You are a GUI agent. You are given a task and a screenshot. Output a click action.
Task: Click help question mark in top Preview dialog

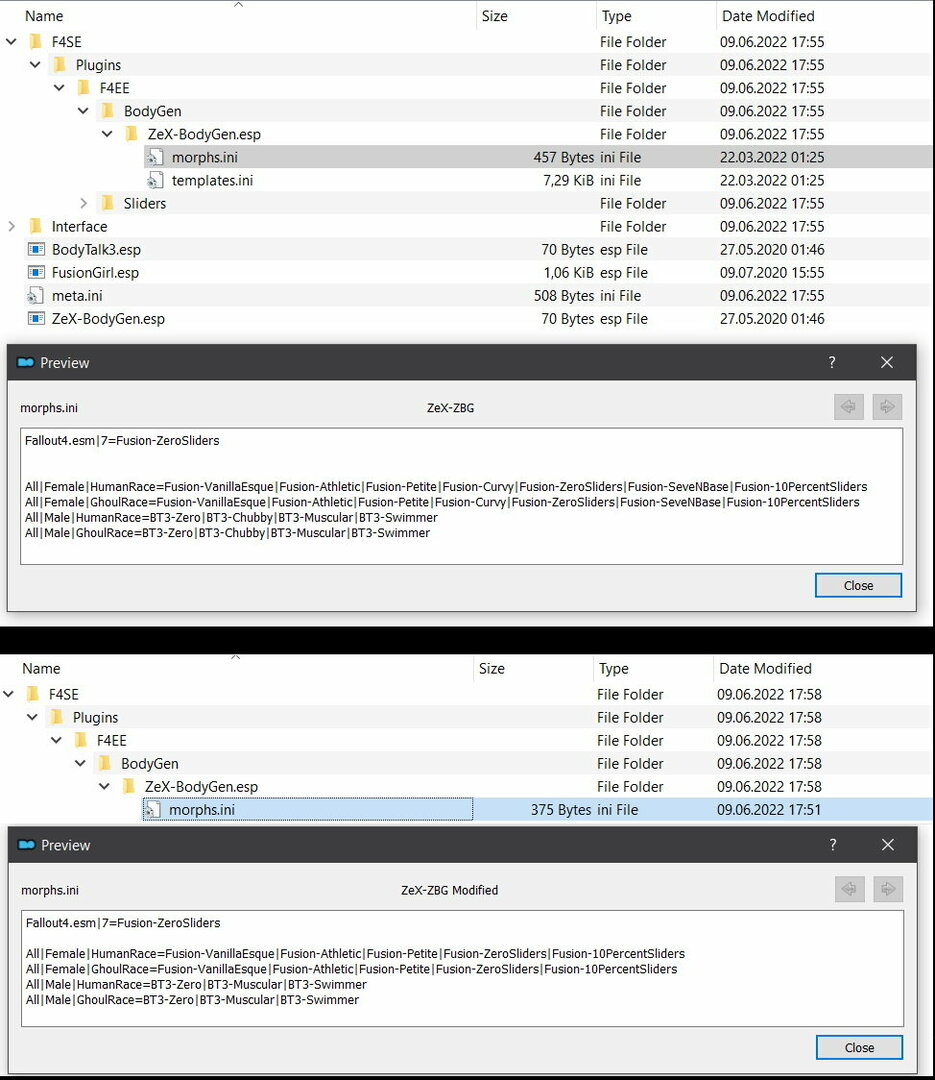pos(832,362)
